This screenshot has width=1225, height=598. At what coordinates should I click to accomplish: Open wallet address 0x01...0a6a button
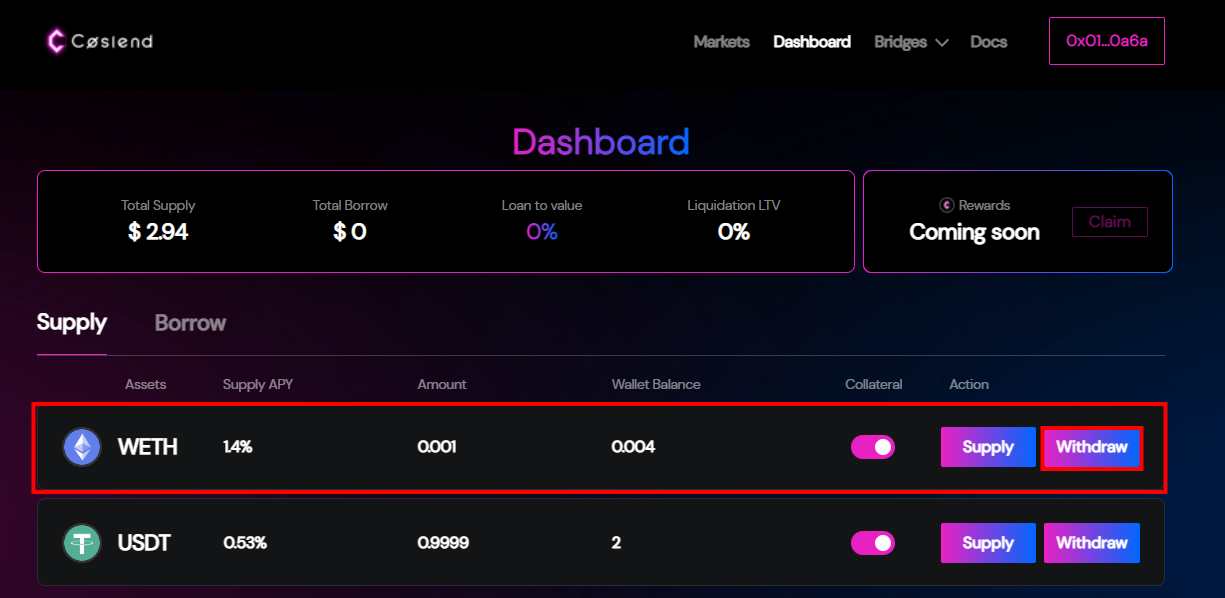point(1106,41)
